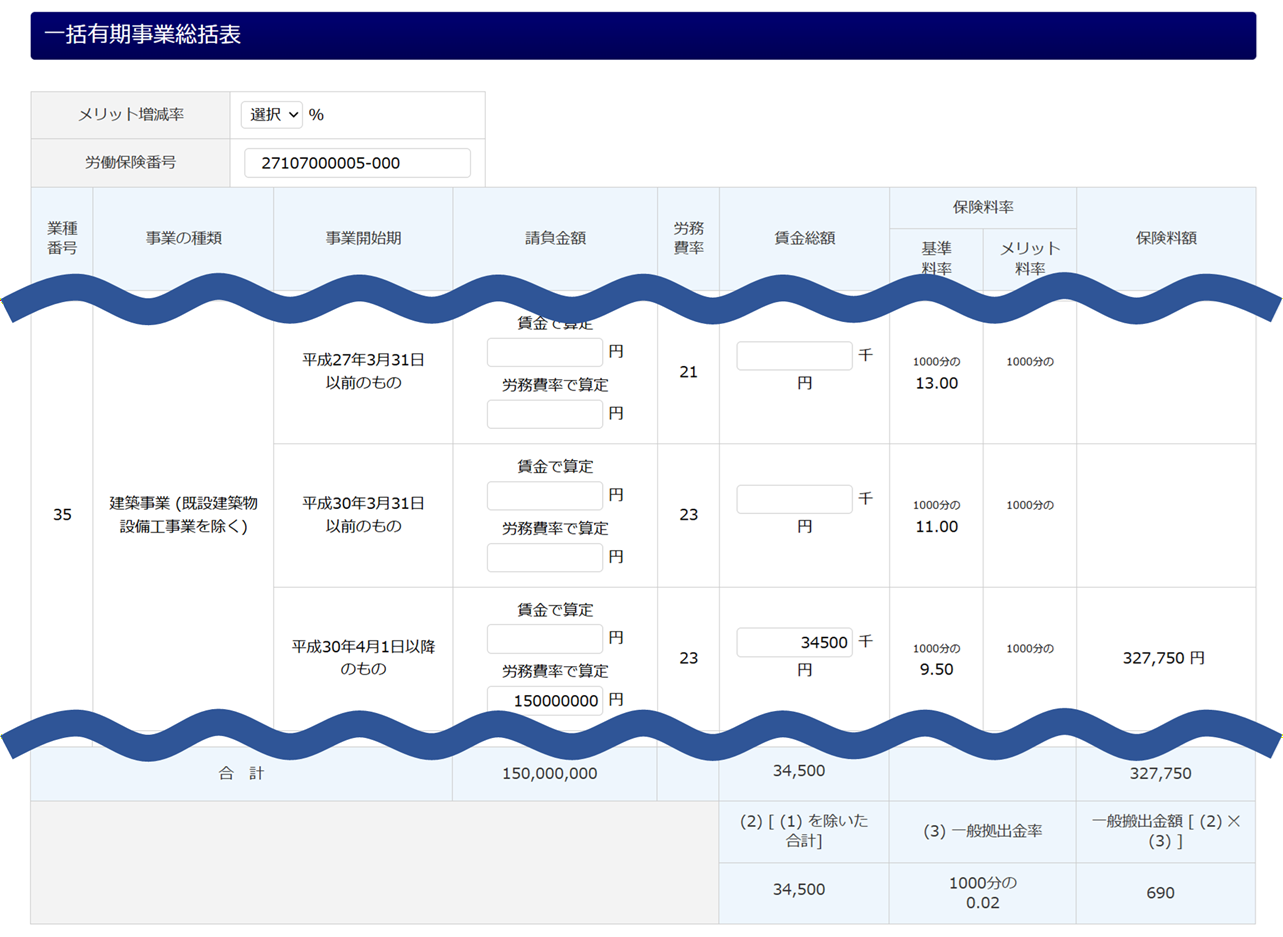Click 賃金で算定 input for 平成30年3月31日以前

[545, 496]
